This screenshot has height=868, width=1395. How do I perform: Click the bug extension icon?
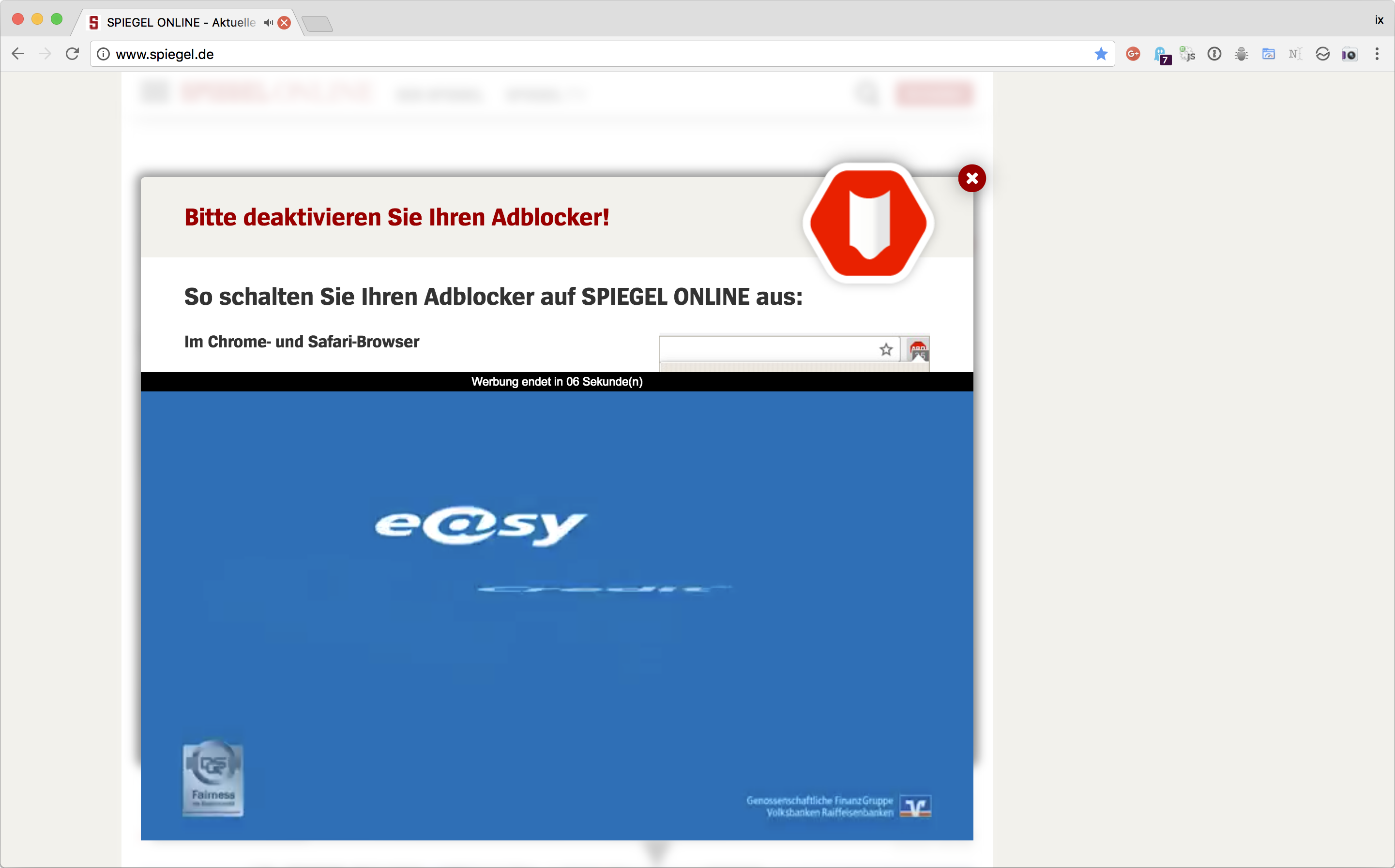(x=1241, y=54)
